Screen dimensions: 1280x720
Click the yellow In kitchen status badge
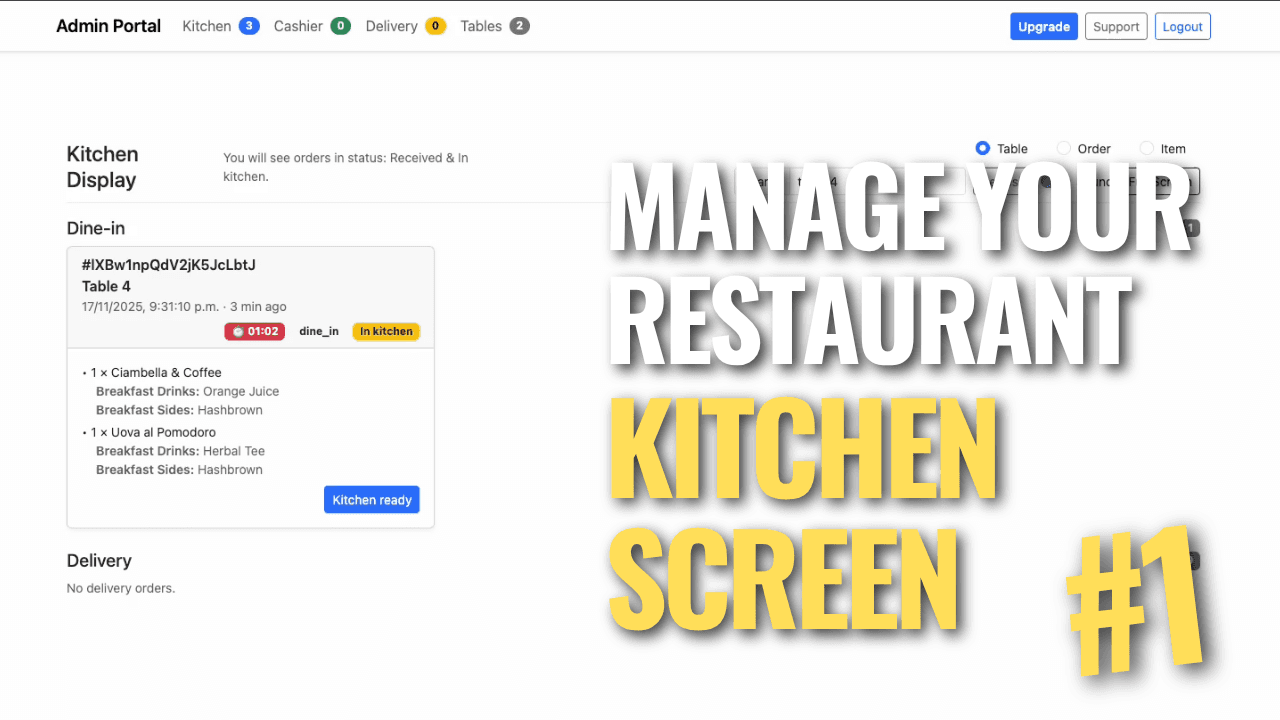coord(386,331)
